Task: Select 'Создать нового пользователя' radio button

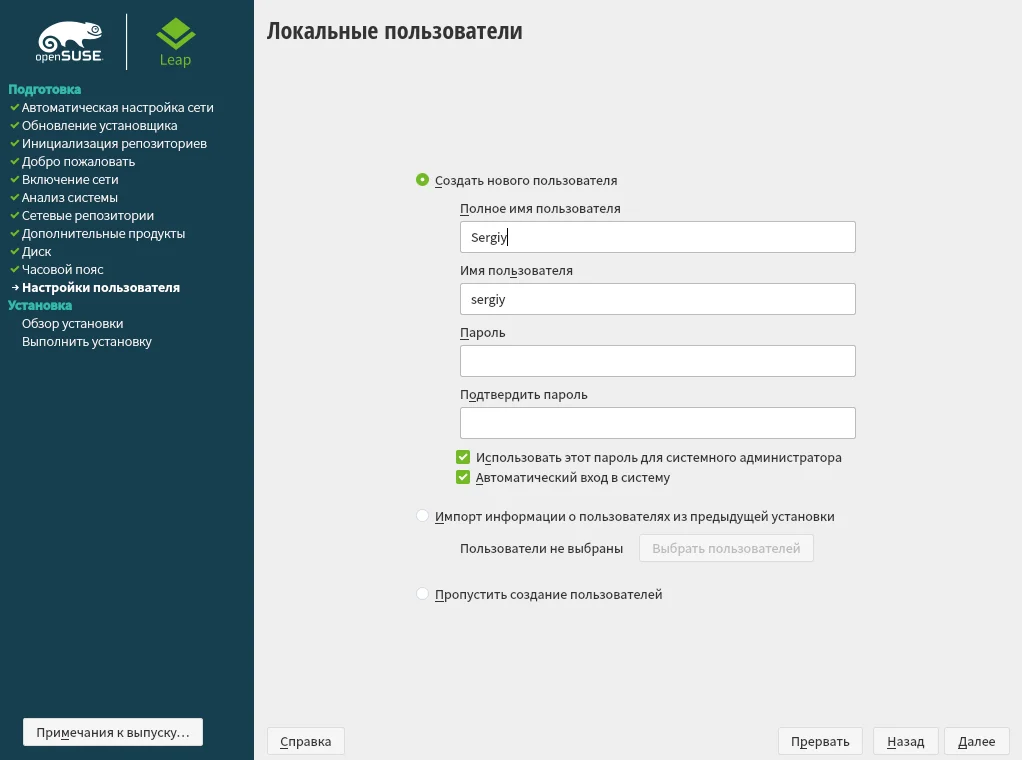Action: 423,181
